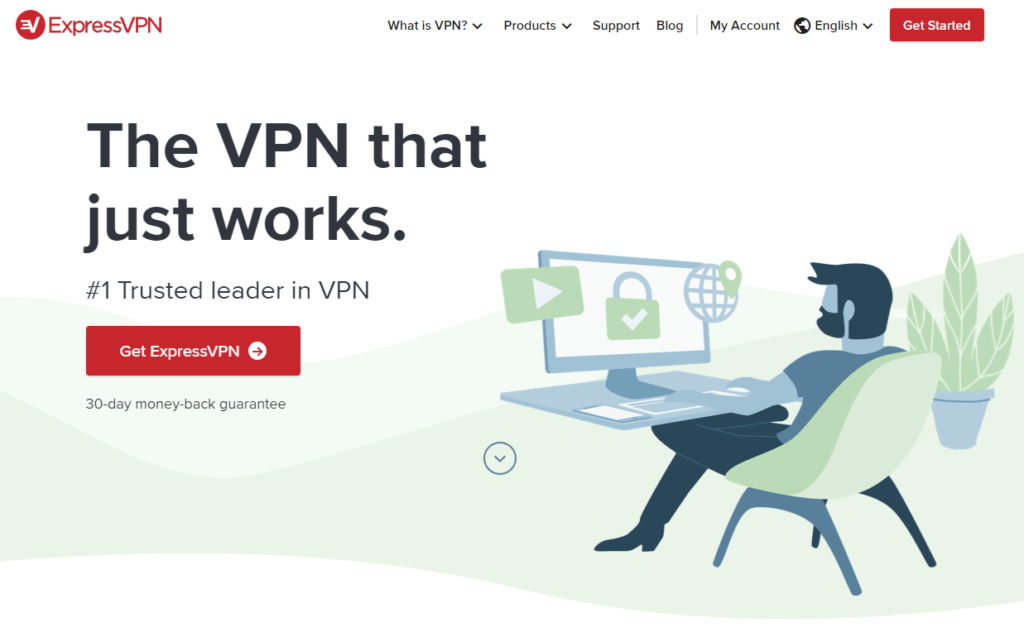
Task: Click the ExpressVPN wordmark text
Action: click(x=105, y=25)
